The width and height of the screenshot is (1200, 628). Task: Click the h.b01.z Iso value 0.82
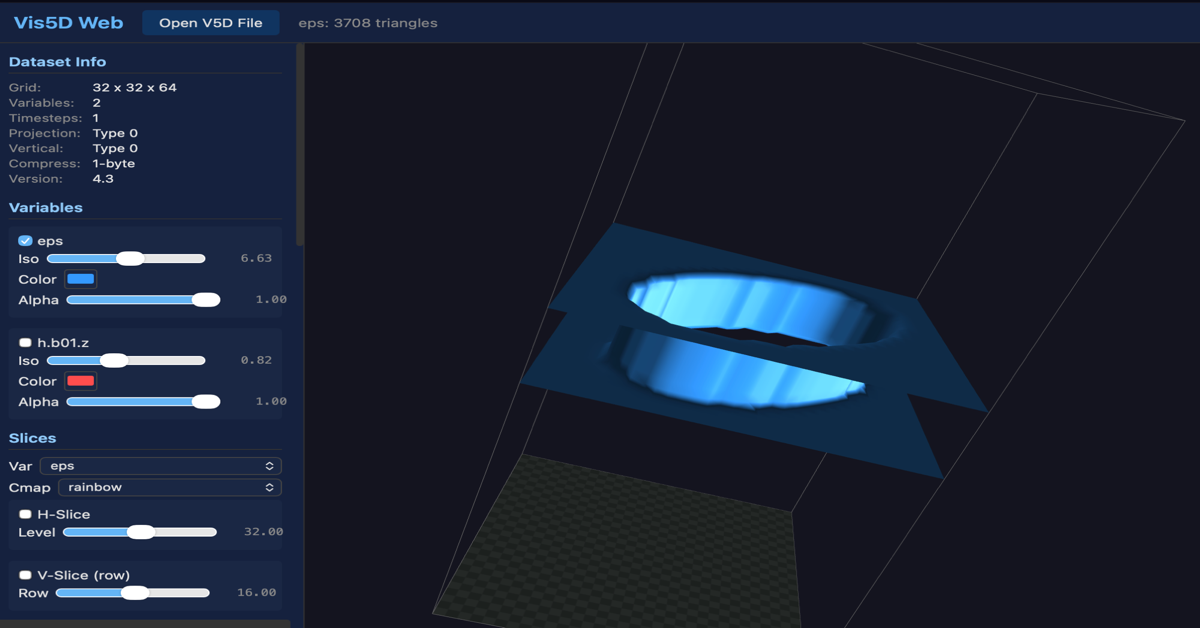pyautogui.click(x=256, y=360)
